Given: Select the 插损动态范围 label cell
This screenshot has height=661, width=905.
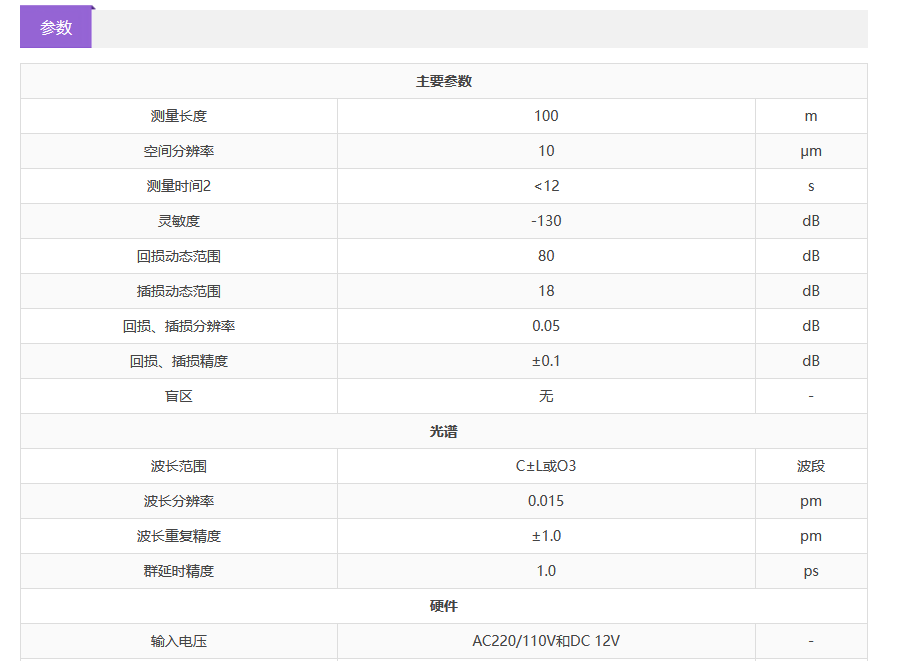Looking at the screenshot, I should tap(179, 291).
